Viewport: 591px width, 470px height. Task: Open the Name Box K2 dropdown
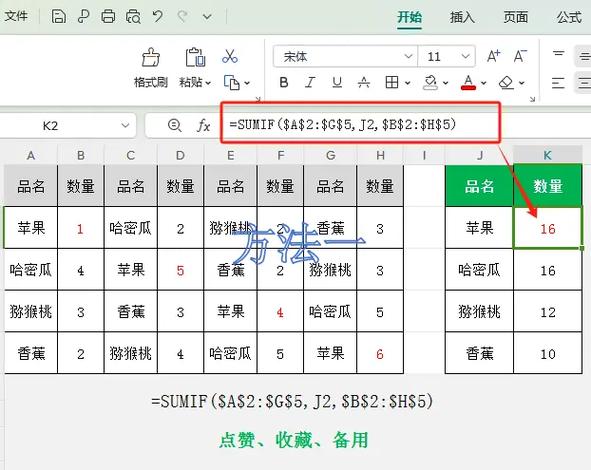125,125
